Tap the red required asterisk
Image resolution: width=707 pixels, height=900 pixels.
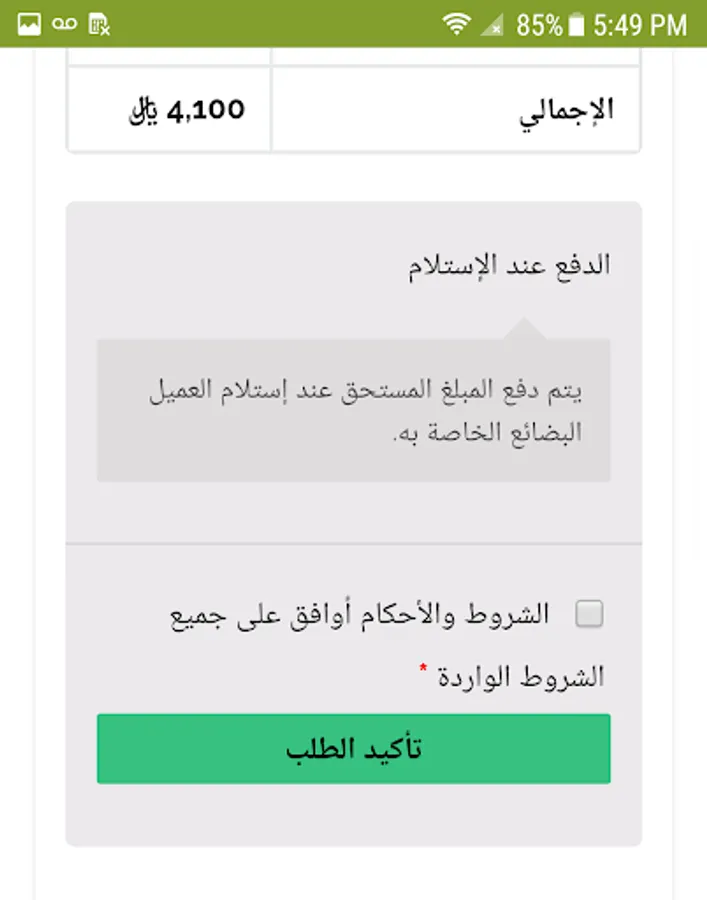pyautogui.click(x=423, y=667)
